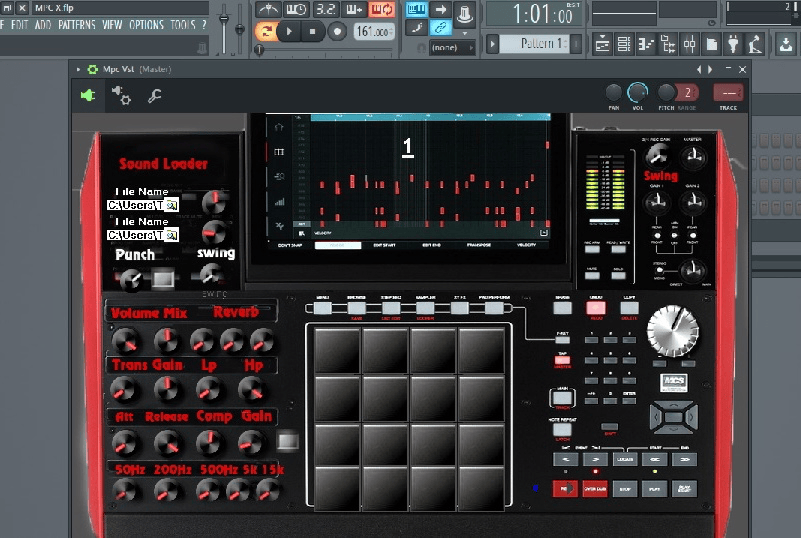
Task: Click the MAIN button on MPC
Action: pyautogui.click(x=562, y=397)
